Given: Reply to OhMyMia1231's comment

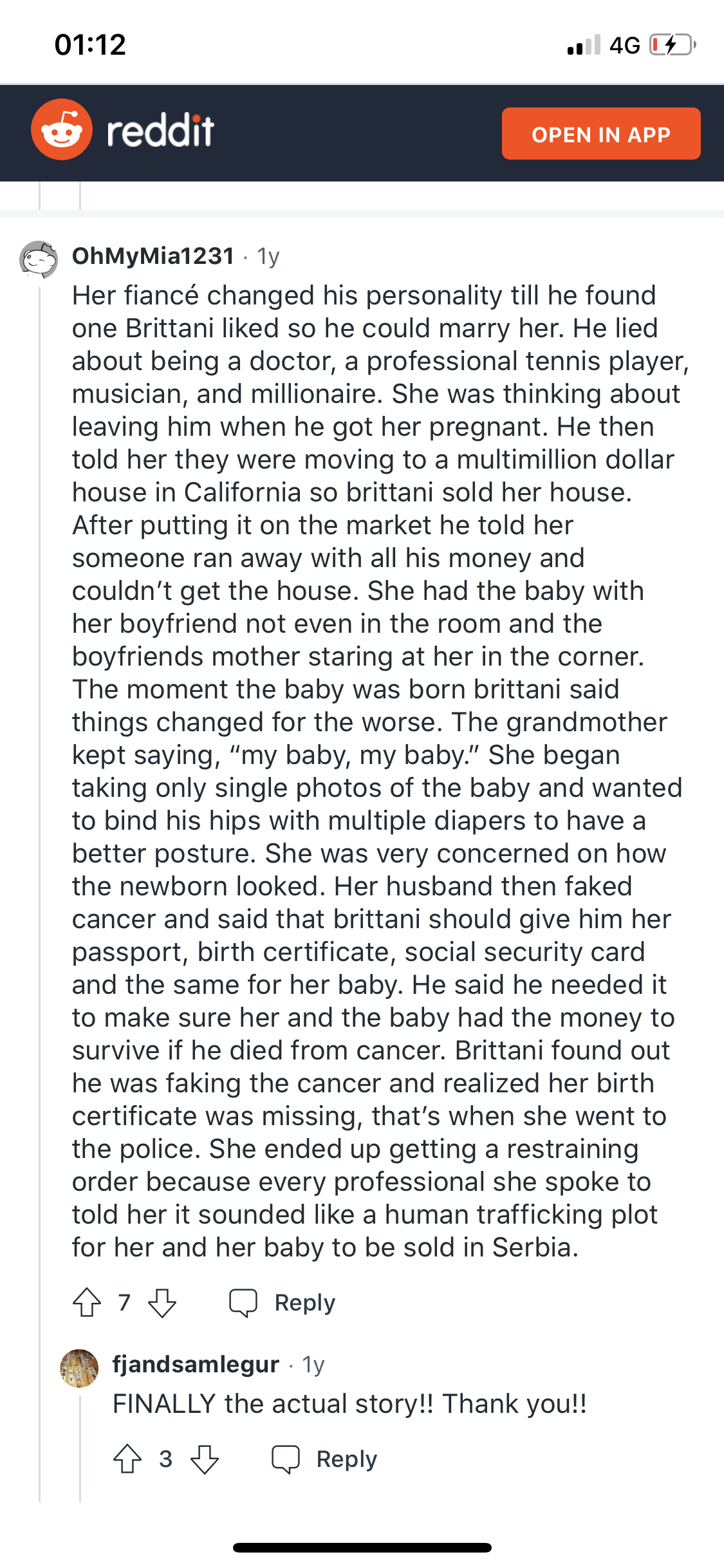Looking at the screenshot, I should (304, 1303).
